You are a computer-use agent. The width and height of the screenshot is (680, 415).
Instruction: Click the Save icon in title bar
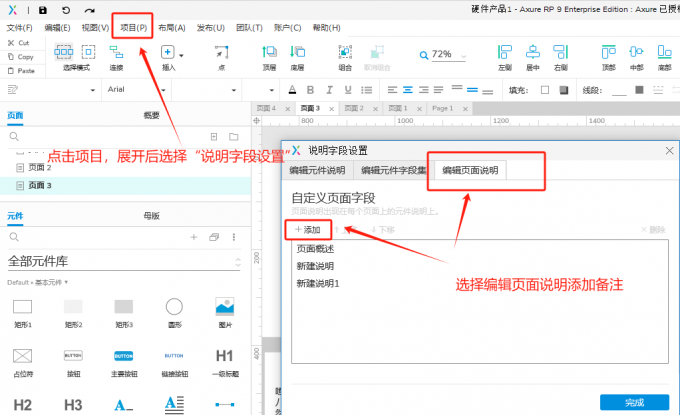[42, 10]
